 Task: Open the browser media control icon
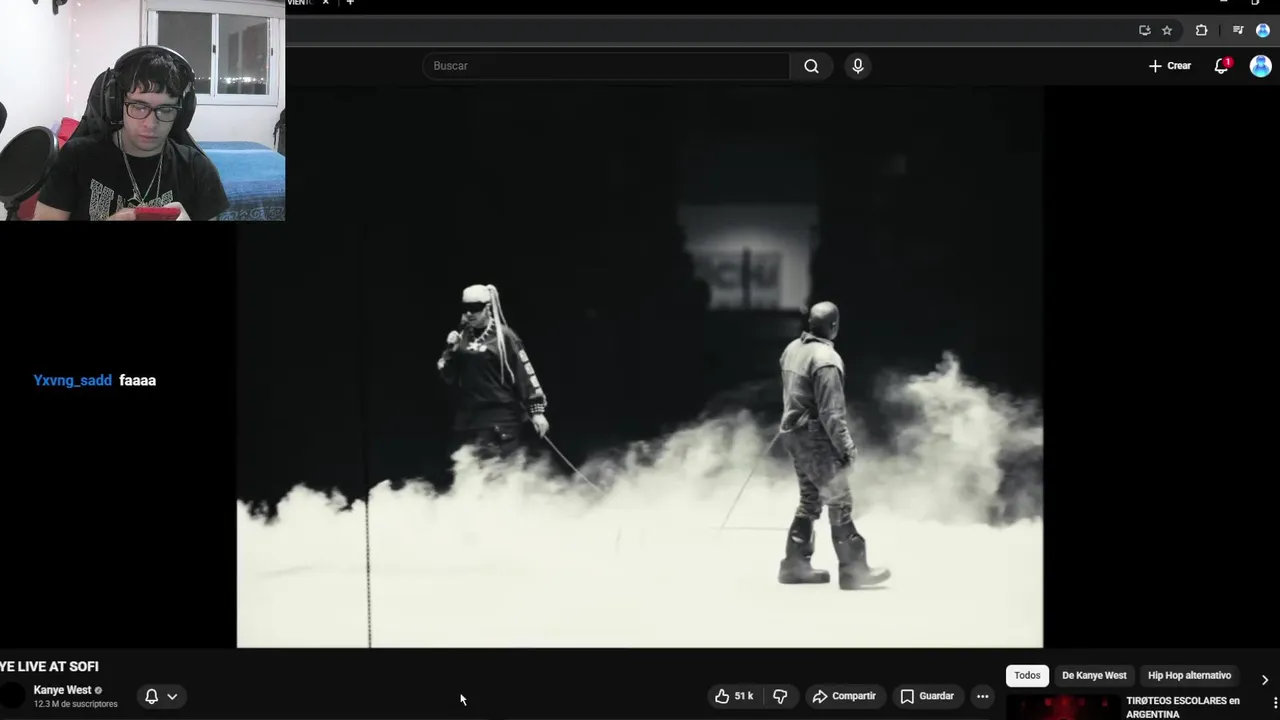(1238, 30)
